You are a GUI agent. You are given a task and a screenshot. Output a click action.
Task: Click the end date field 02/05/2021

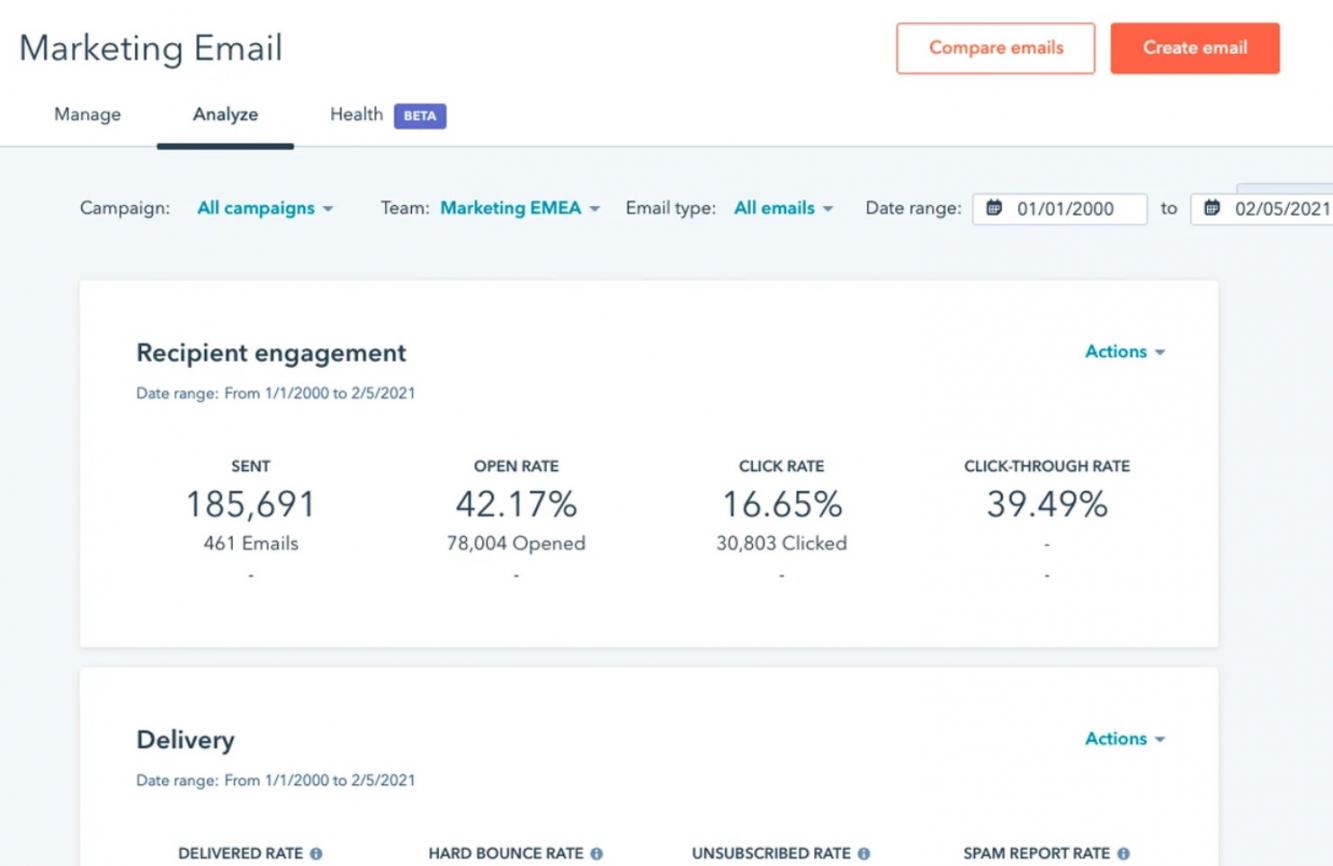(x=1262, y=208)
